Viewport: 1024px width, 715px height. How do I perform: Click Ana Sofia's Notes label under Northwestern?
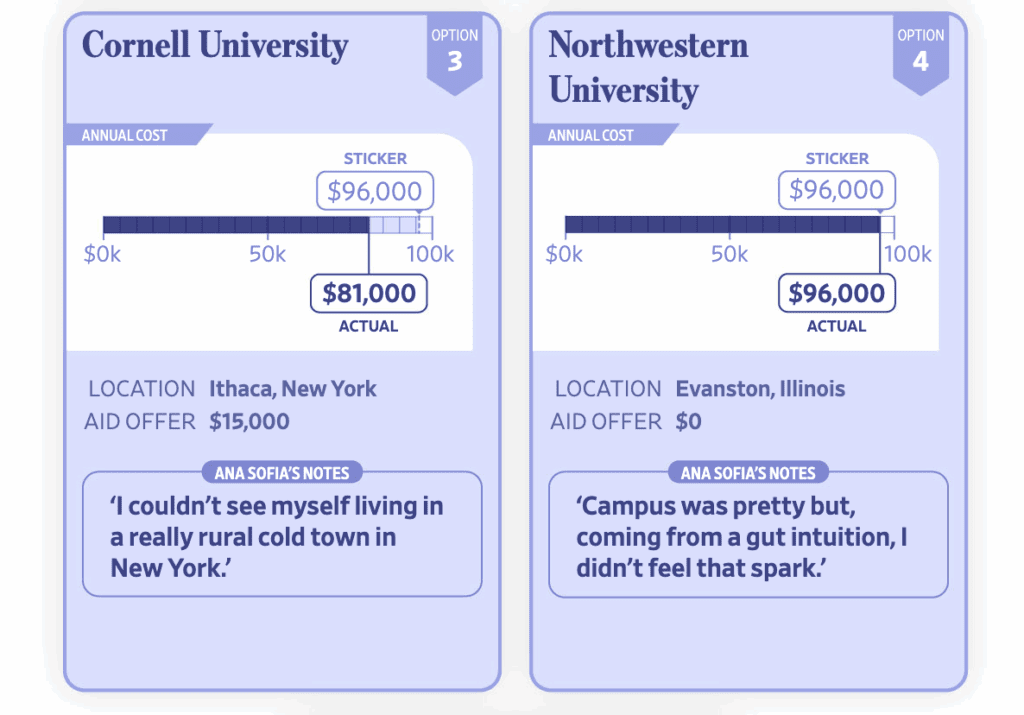[748, 473]
